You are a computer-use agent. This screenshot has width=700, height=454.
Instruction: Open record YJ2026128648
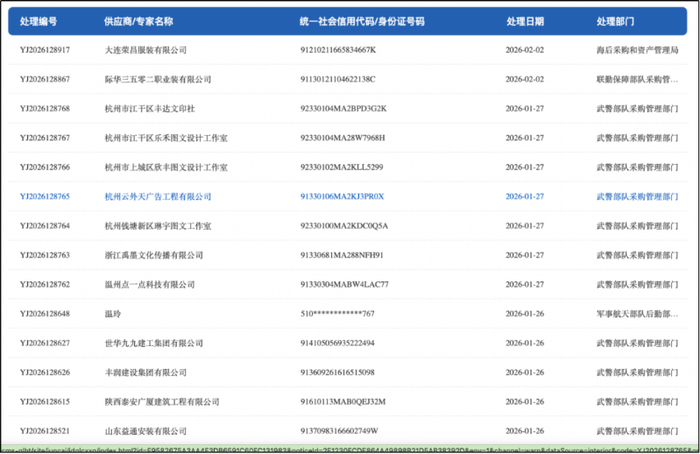(x=45, y=314)
